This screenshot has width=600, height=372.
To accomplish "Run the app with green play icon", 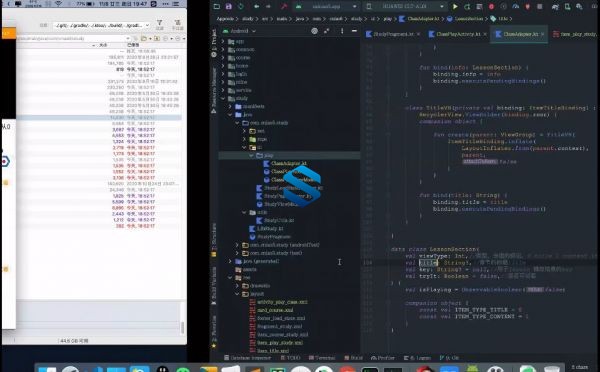I will (x=455, y=7).
